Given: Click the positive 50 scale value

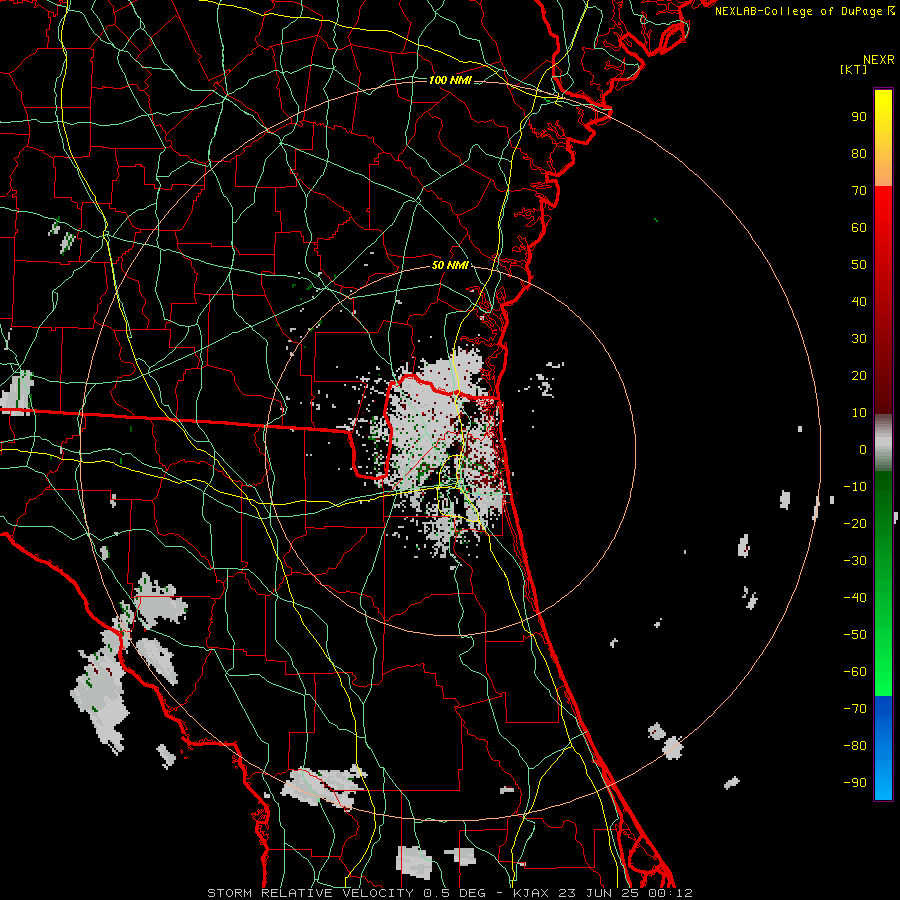Looking at the screenshot, I should 859,265.
